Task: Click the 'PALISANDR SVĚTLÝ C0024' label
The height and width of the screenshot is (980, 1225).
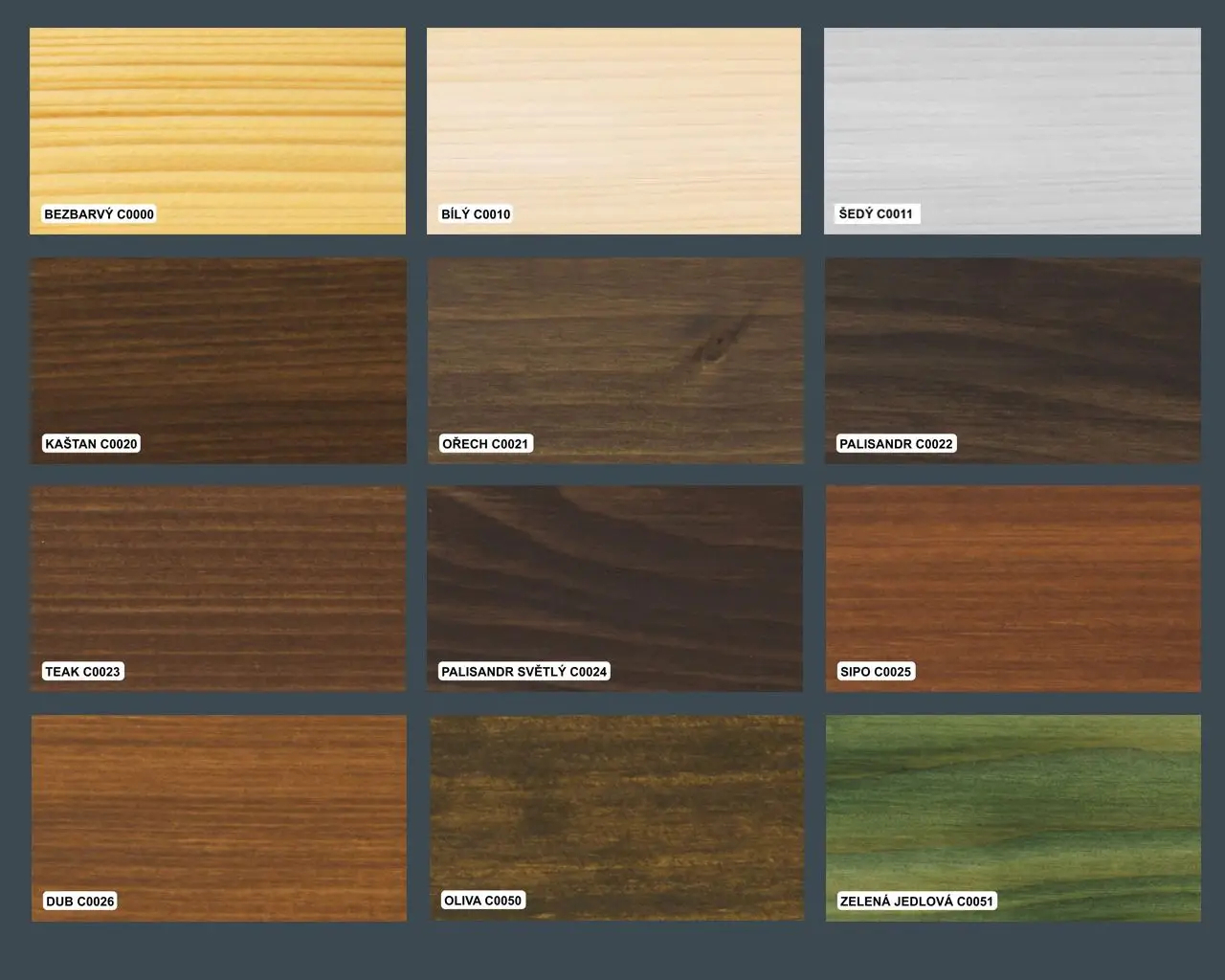Action: point(524,672)
